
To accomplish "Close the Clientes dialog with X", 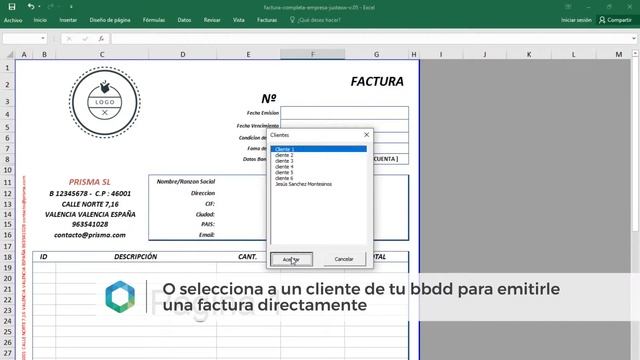I will tap(367, 135).
